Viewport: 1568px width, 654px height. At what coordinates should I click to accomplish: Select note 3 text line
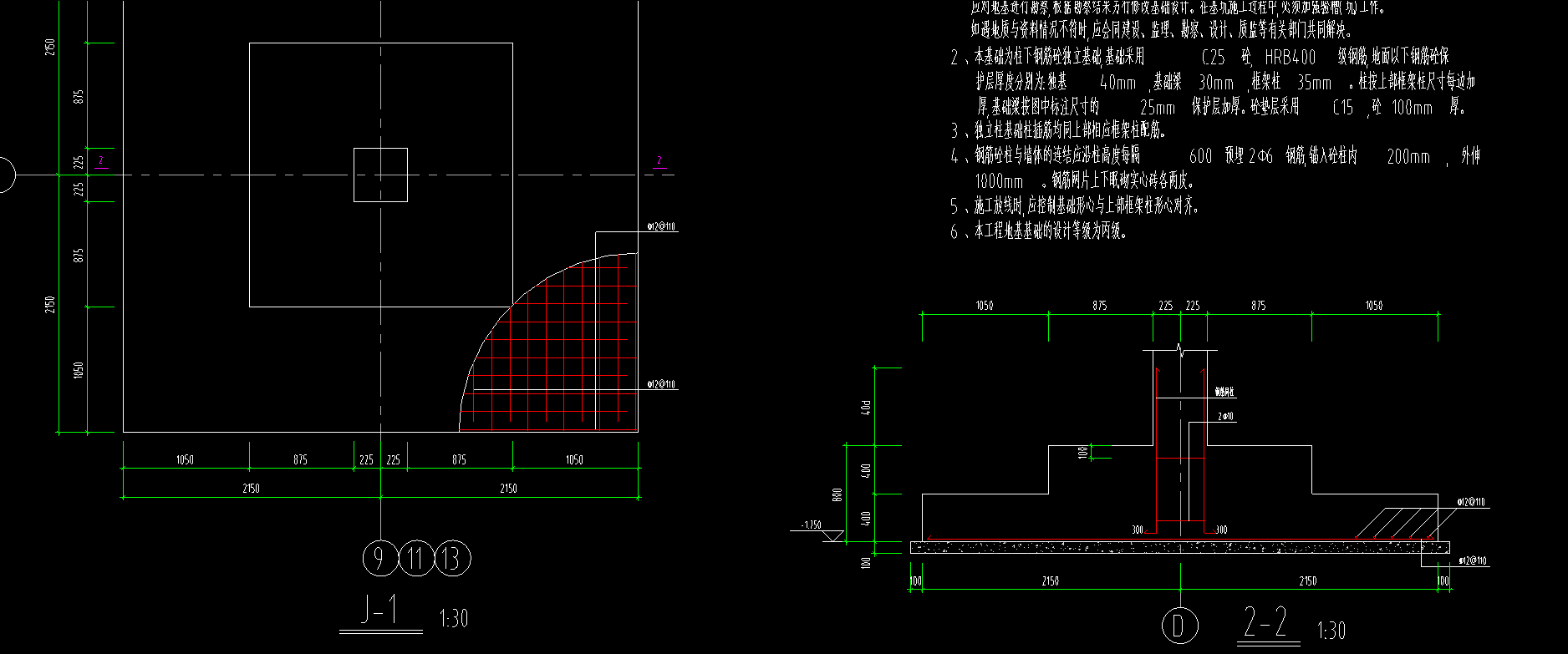pos(1058,131)
